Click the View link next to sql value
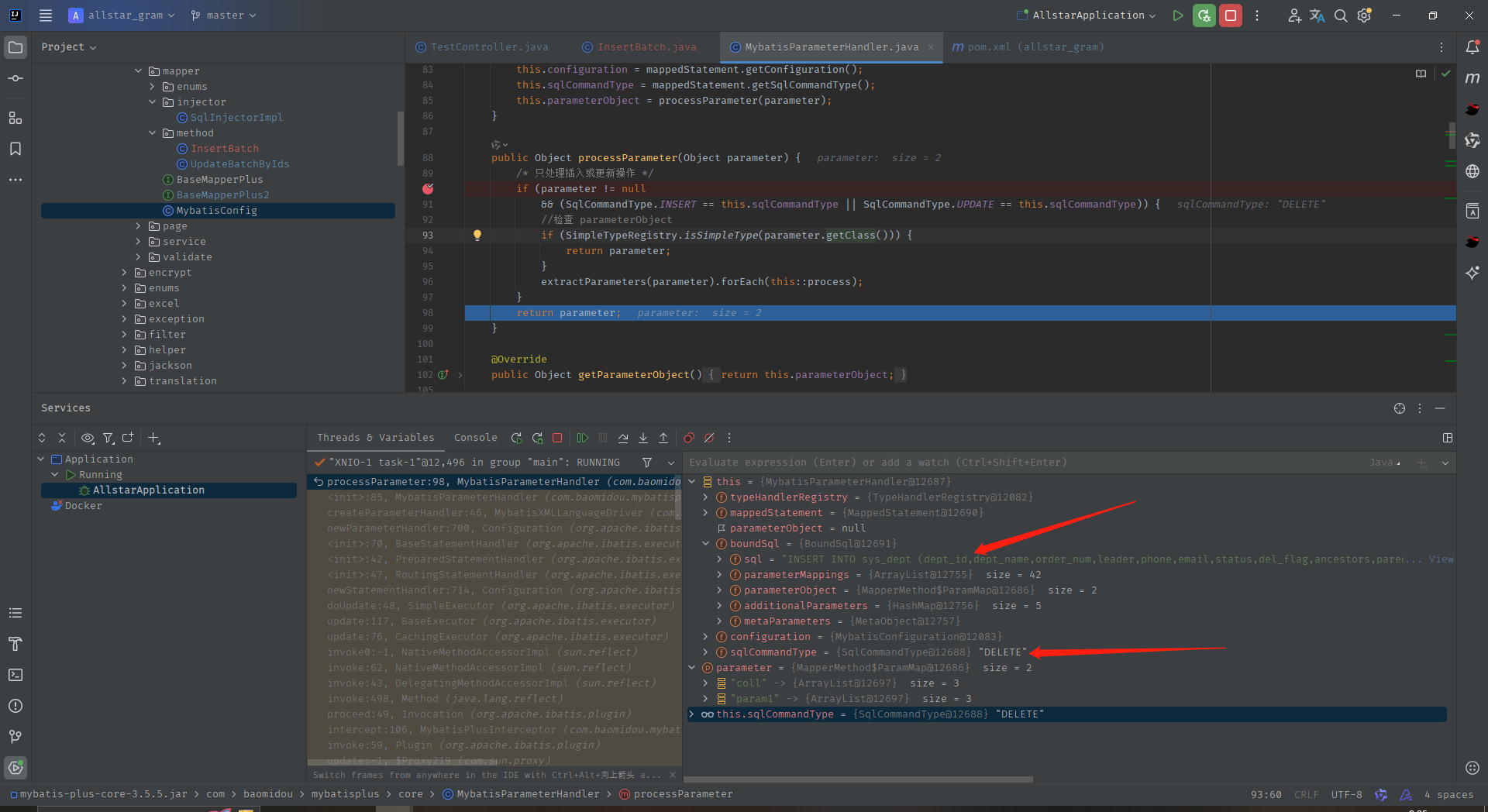This screenshot has width=1488, height=812. coord(1442,559)
